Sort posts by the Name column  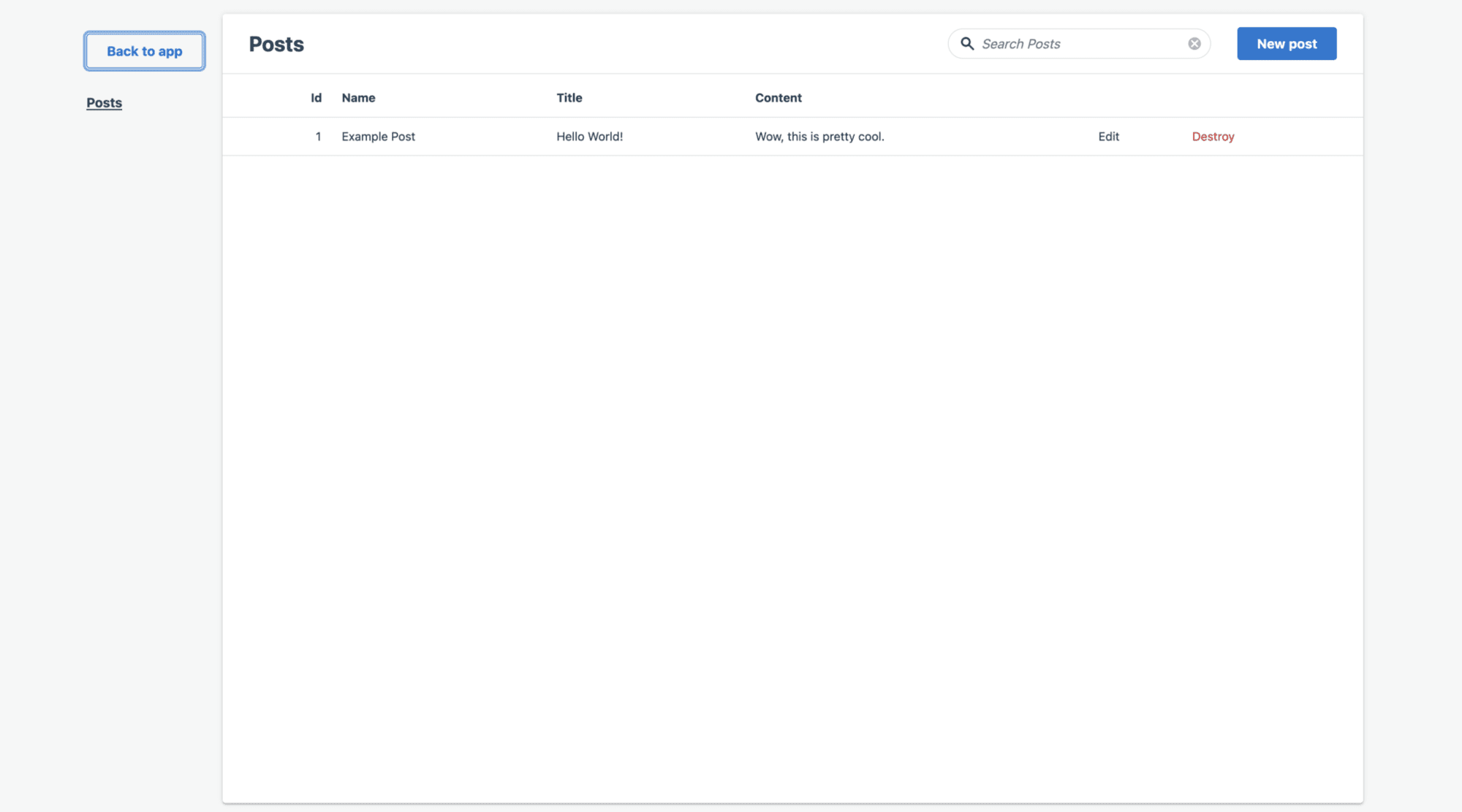(358, 97)
